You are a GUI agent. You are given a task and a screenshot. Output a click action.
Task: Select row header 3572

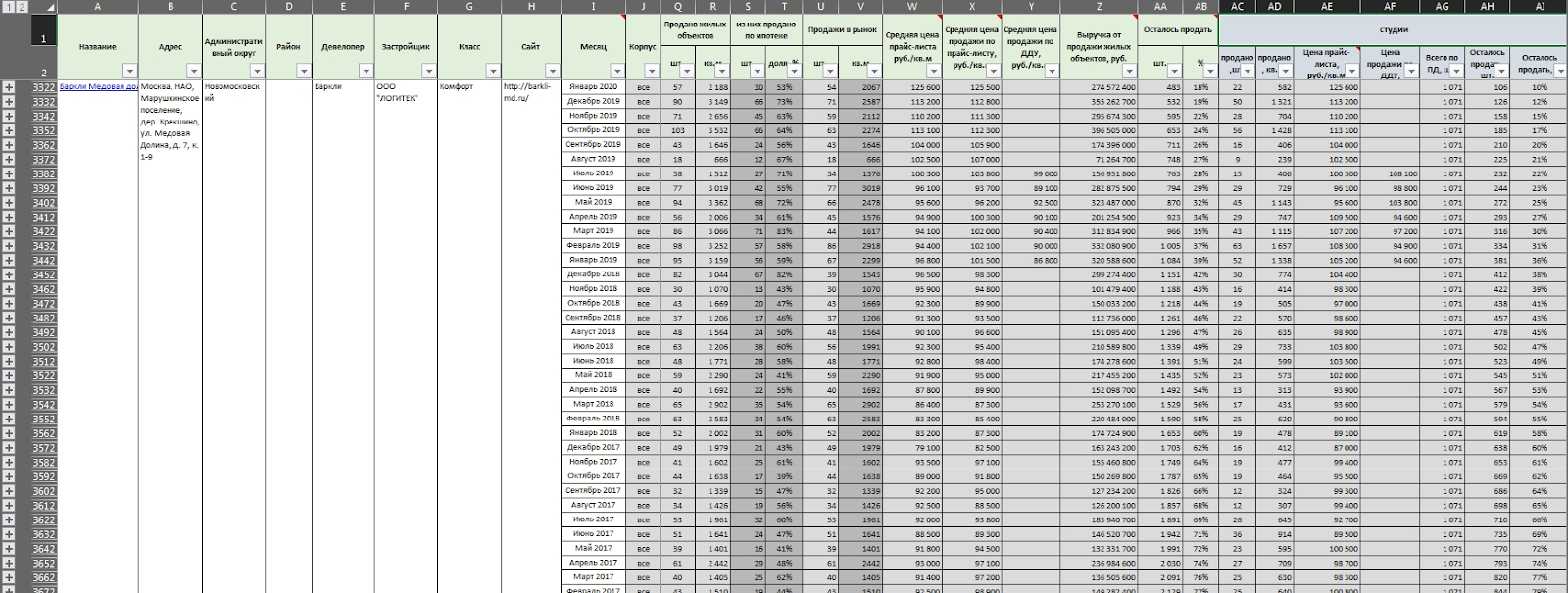coord(43,448)
